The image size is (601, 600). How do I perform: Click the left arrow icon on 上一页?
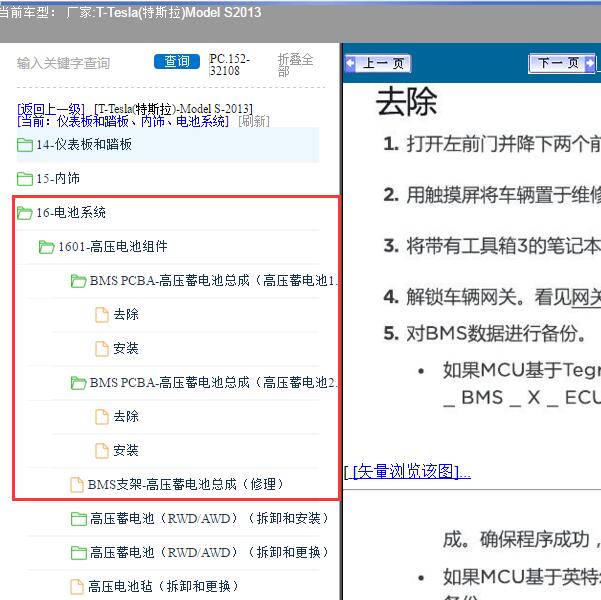(x=350, y=63)
